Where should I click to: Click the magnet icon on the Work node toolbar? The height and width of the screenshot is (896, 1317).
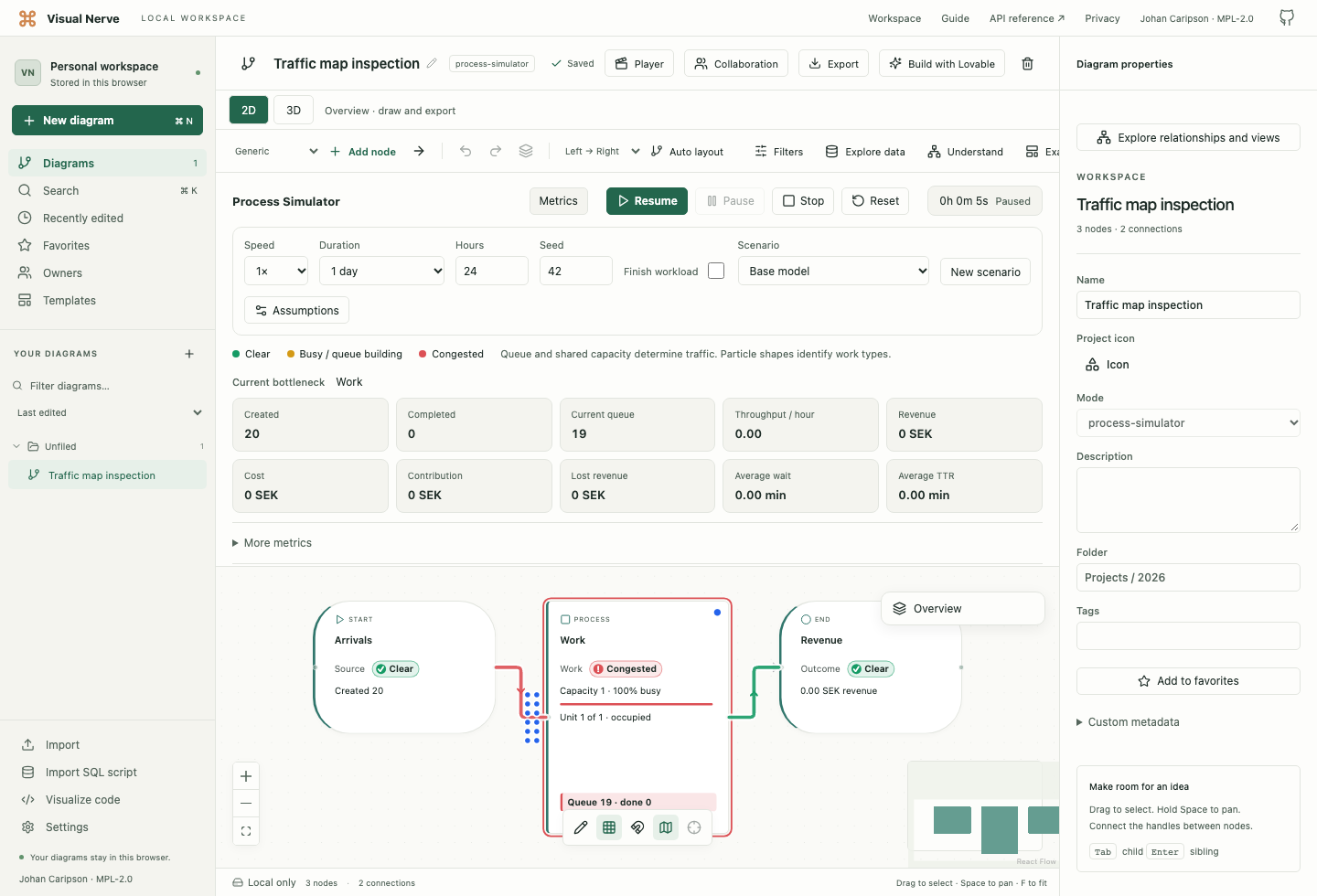(637, 827)
